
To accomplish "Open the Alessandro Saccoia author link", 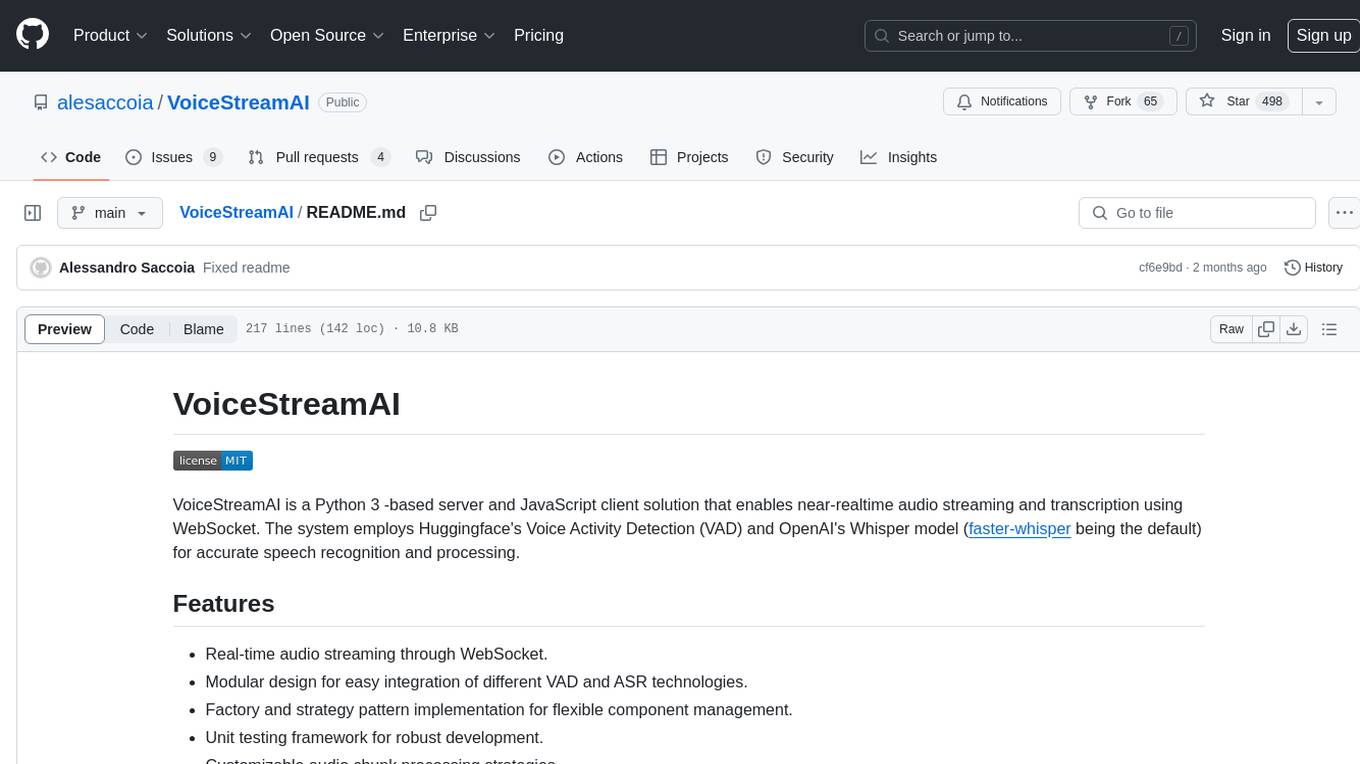I will (x=127, y=268).
